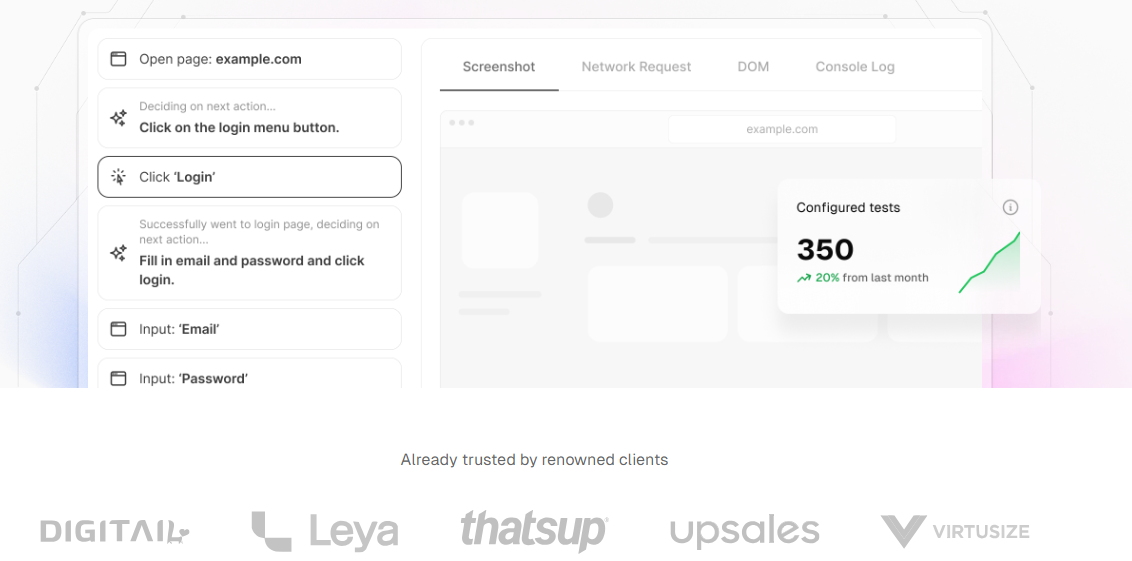
Task: Click the sparkle icon beside 'Fill in email and password'
Action: coord(118,253)
